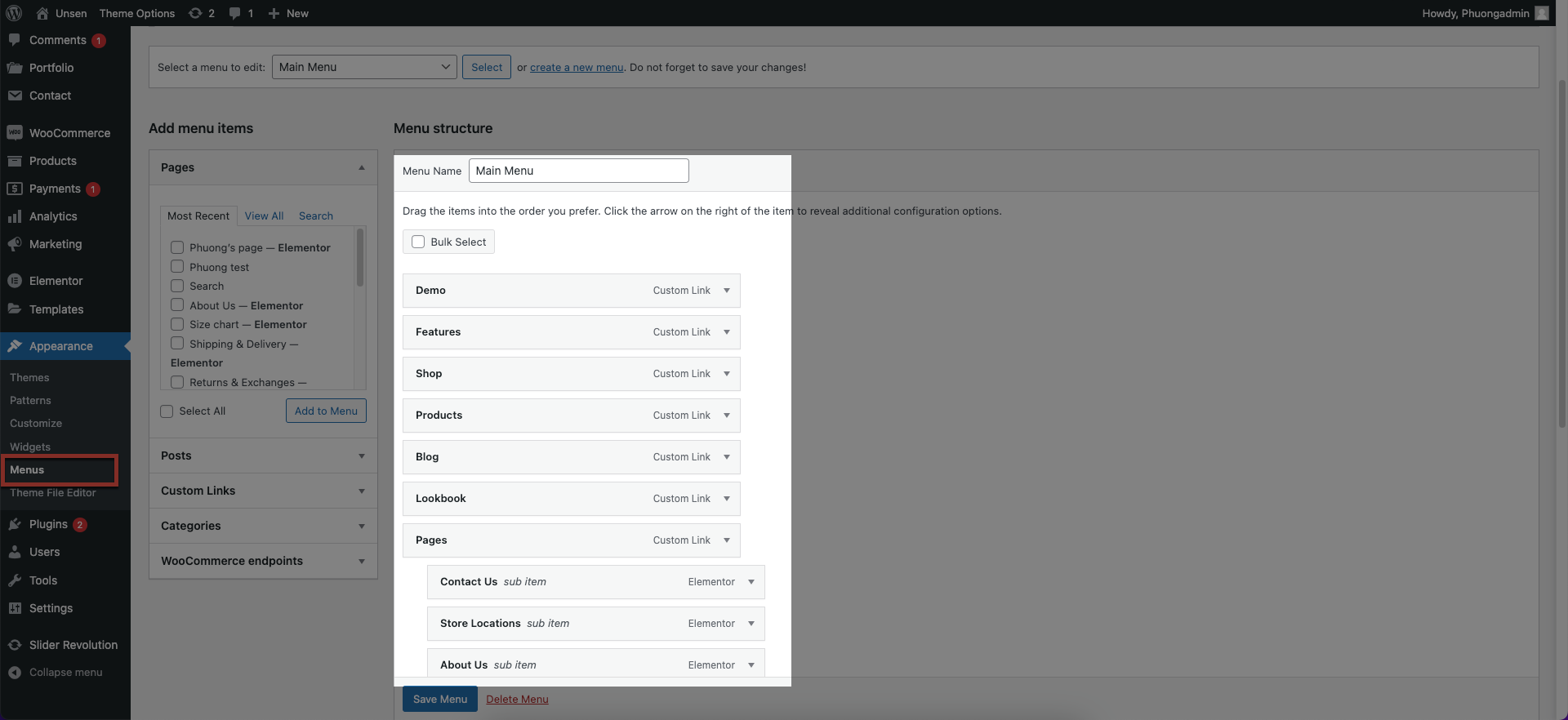The width and height of the screenshot is (1568, 720).
Task: Click the Analytics bar chart icon
Action: (15, 216)
